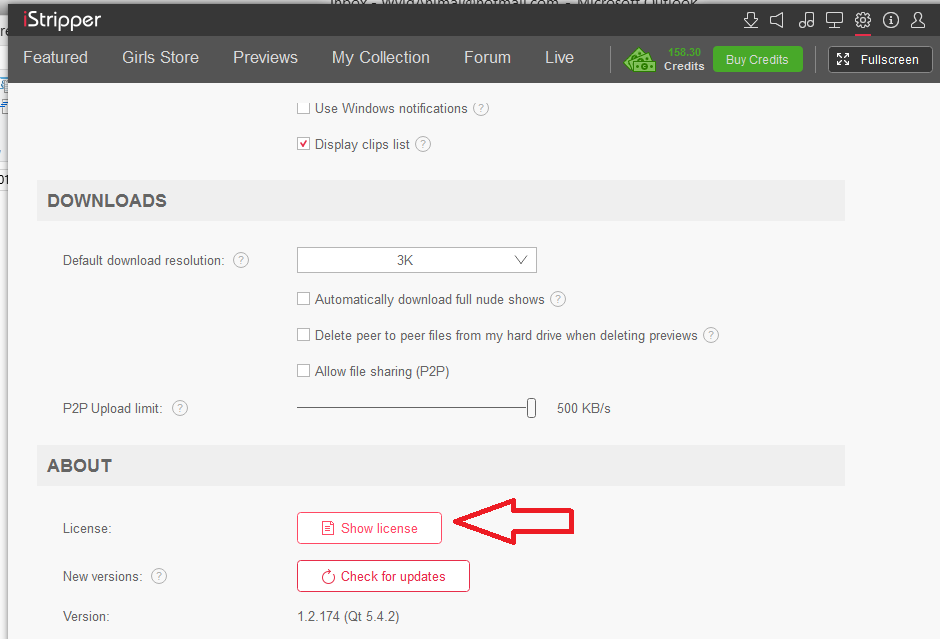940x639 pixels.
Task: Click the monitor display icon
Action: 834,20
